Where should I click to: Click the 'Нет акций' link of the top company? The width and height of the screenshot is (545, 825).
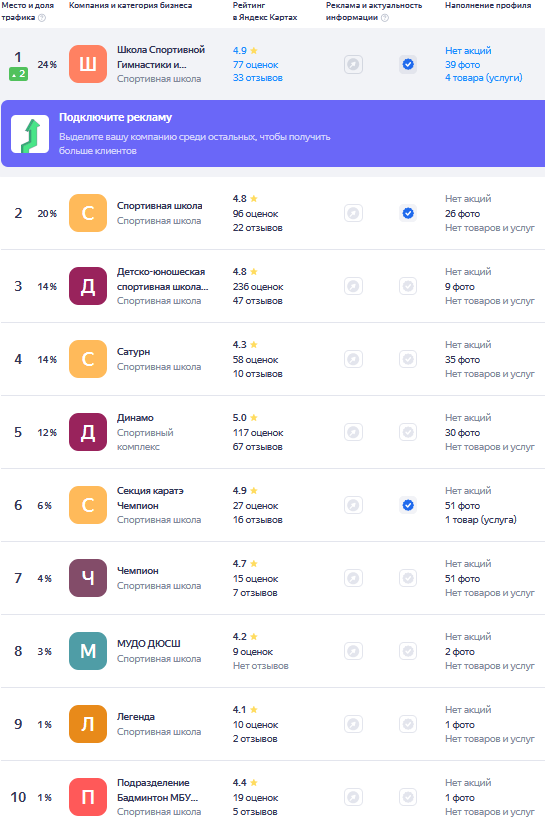coord(468,51)
